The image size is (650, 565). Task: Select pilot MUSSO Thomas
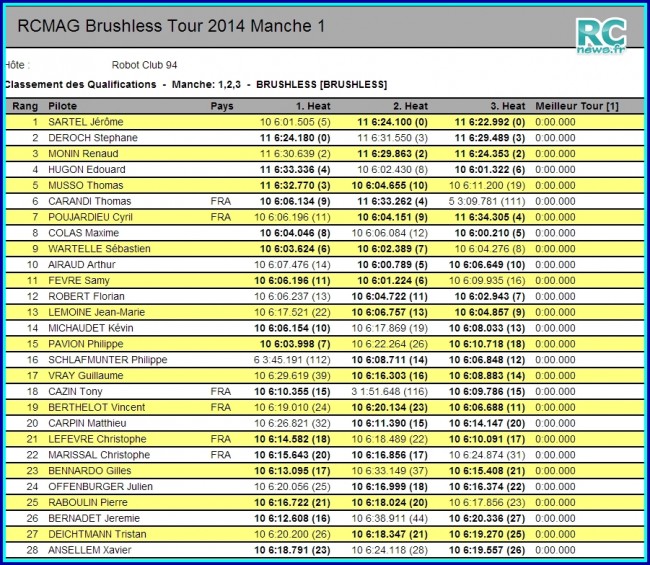[x=86, y=185]
